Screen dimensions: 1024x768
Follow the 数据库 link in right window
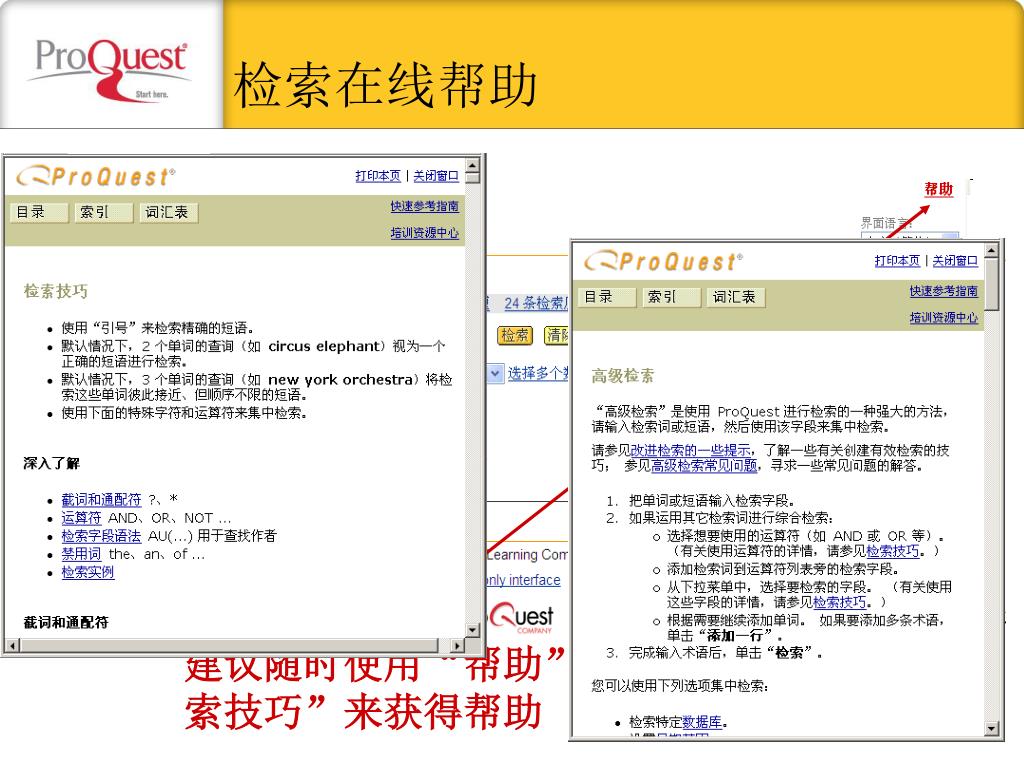pyautogui.click(x=702, y=722)
